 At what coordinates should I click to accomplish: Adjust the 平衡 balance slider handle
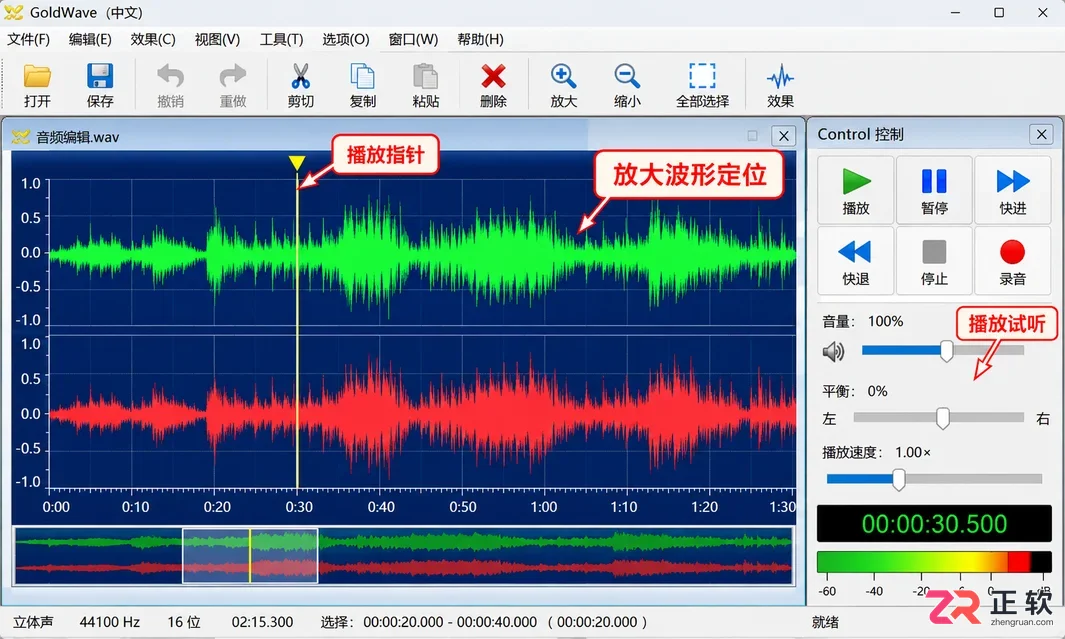coord(943,418)
